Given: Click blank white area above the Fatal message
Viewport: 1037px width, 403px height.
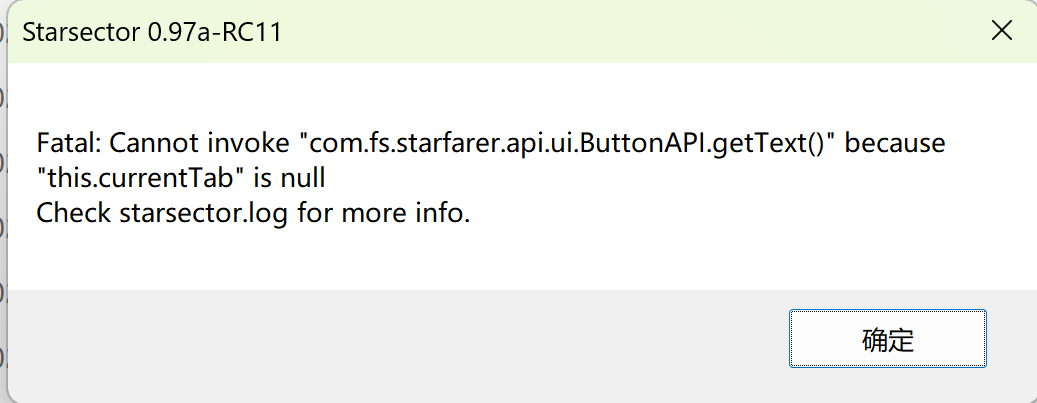Looking at the screenshot, I should (x=500, y=95).
